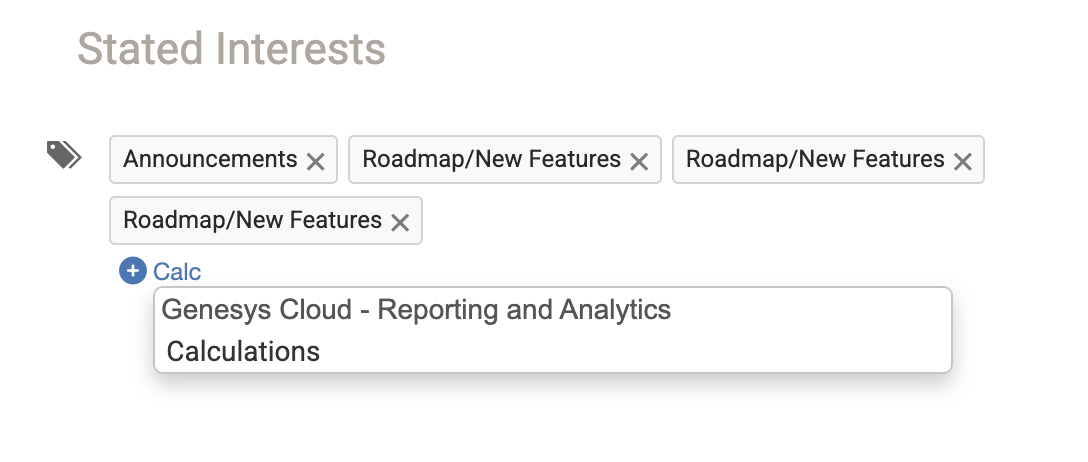Click the "Announcements" chip text before its X
The width and height of the screenshot is (1088, 462).
point(210,160)
